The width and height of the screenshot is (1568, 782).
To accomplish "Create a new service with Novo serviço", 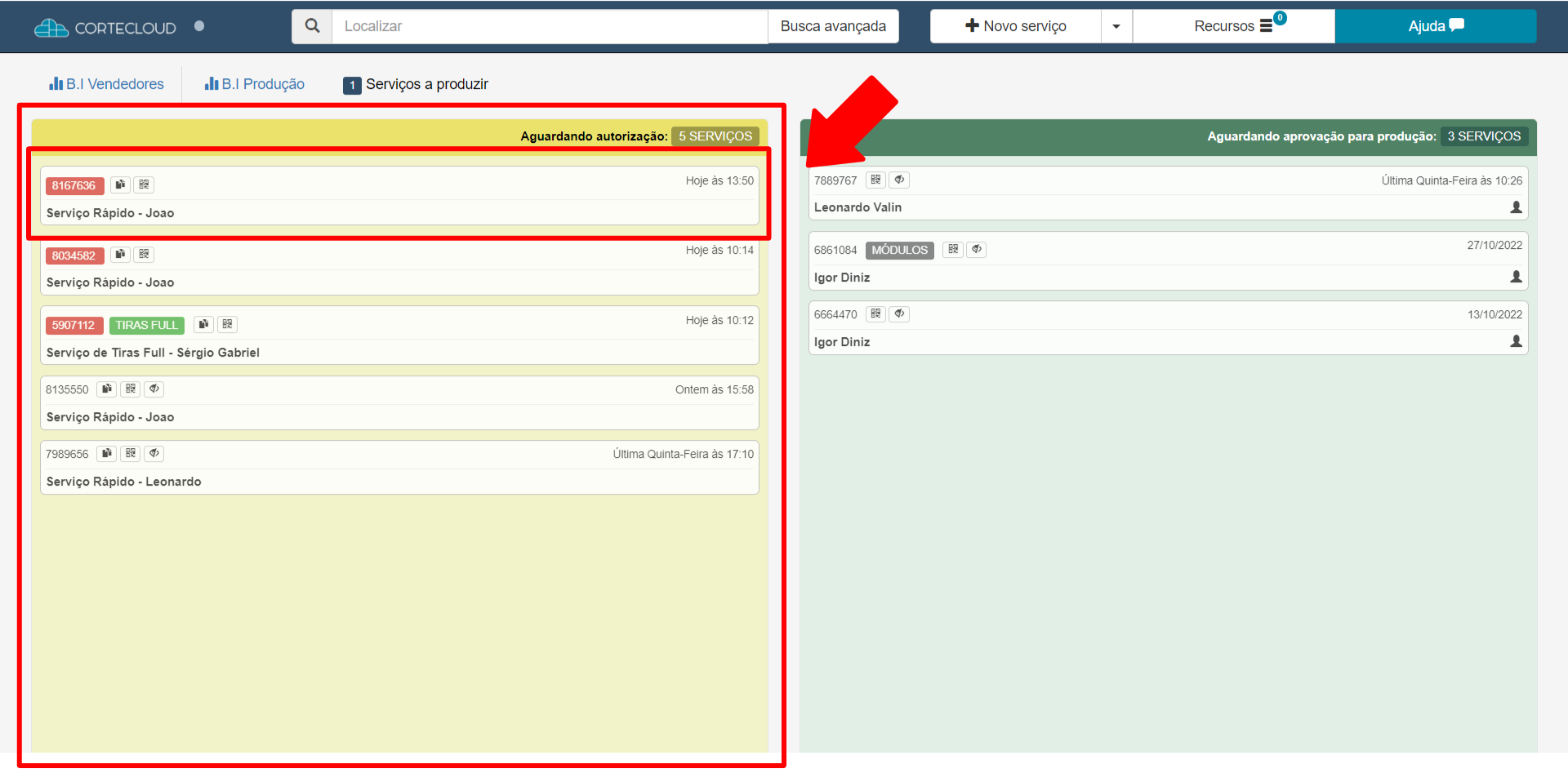I will point(1016,26).
